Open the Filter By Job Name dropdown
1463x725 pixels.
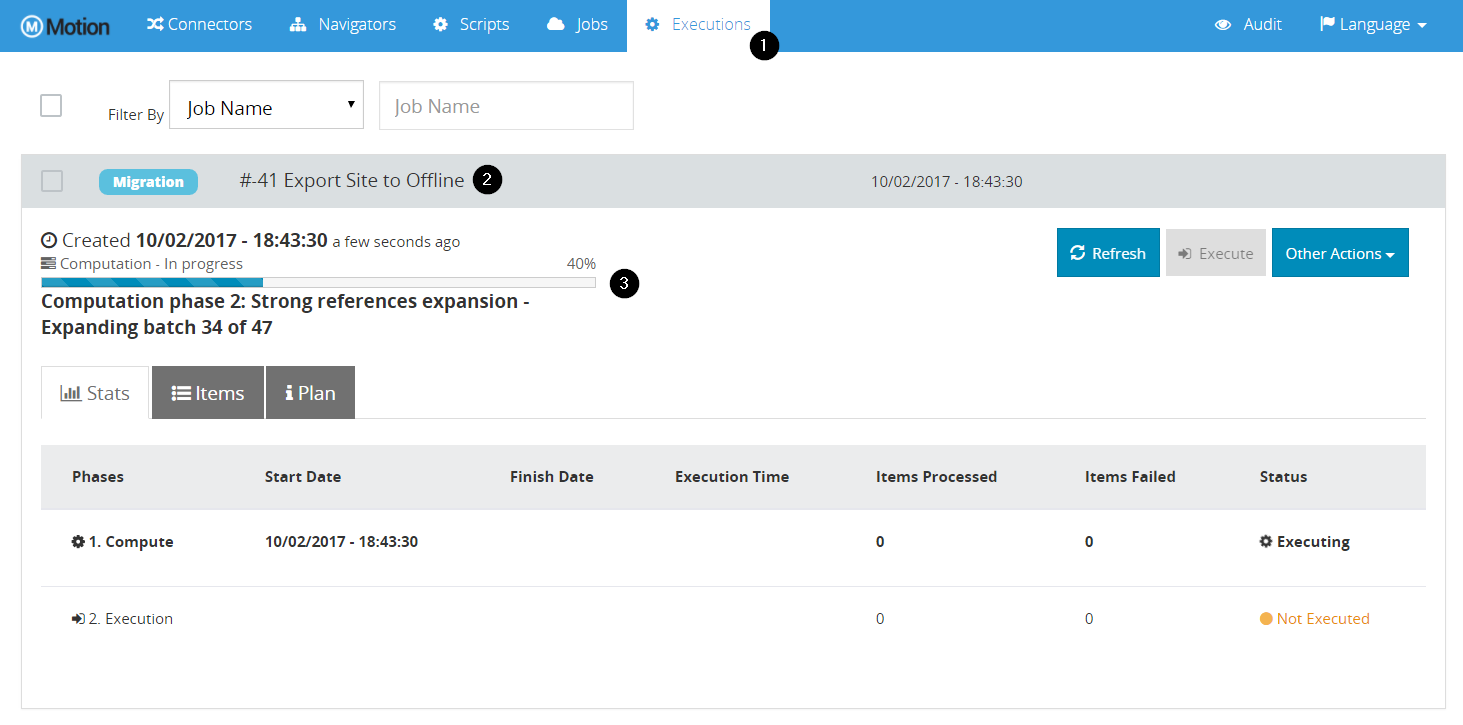click(x=267, y=105)
